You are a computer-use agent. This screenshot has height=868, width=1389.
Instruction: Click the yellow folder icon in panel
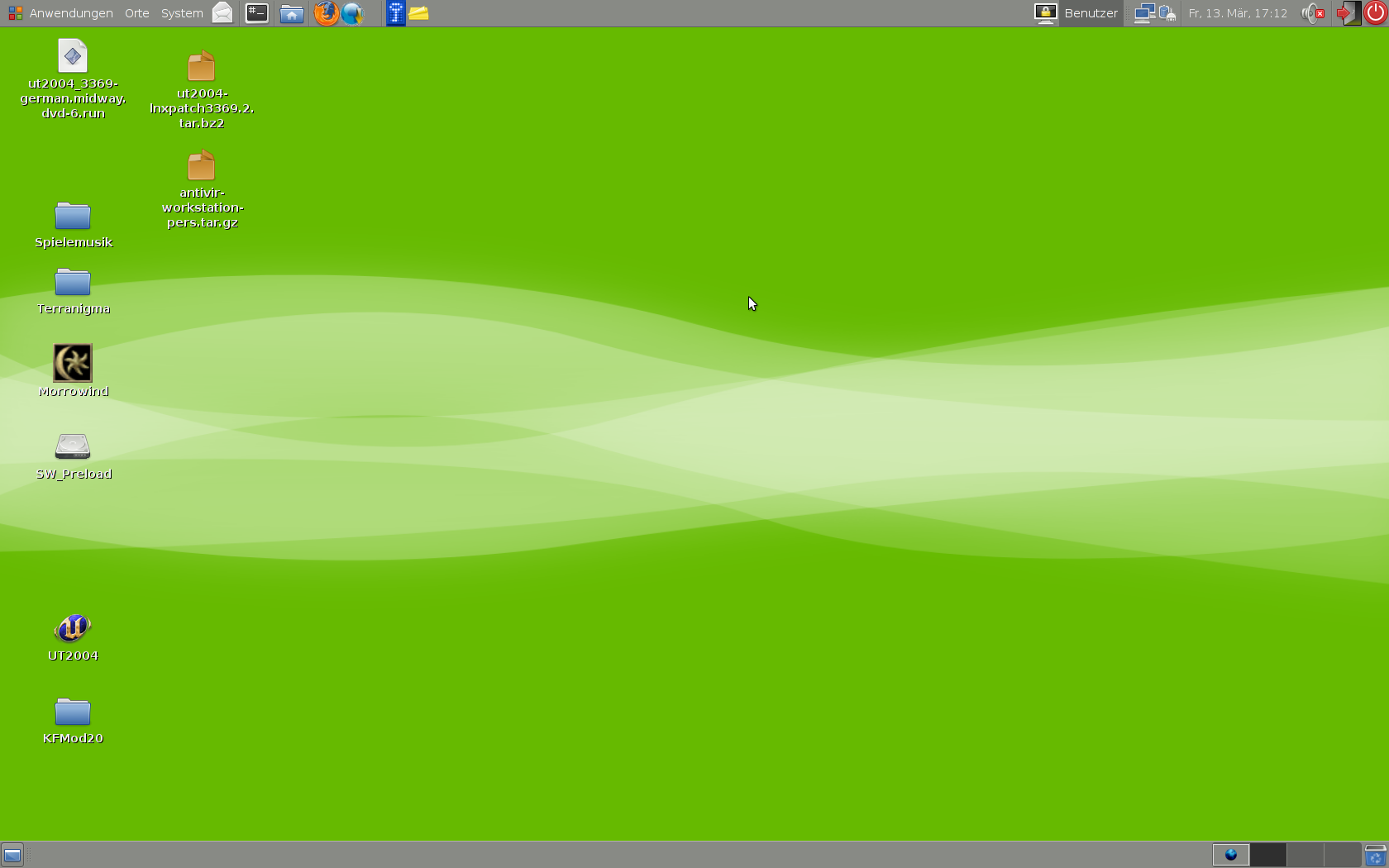coord(419,13)
